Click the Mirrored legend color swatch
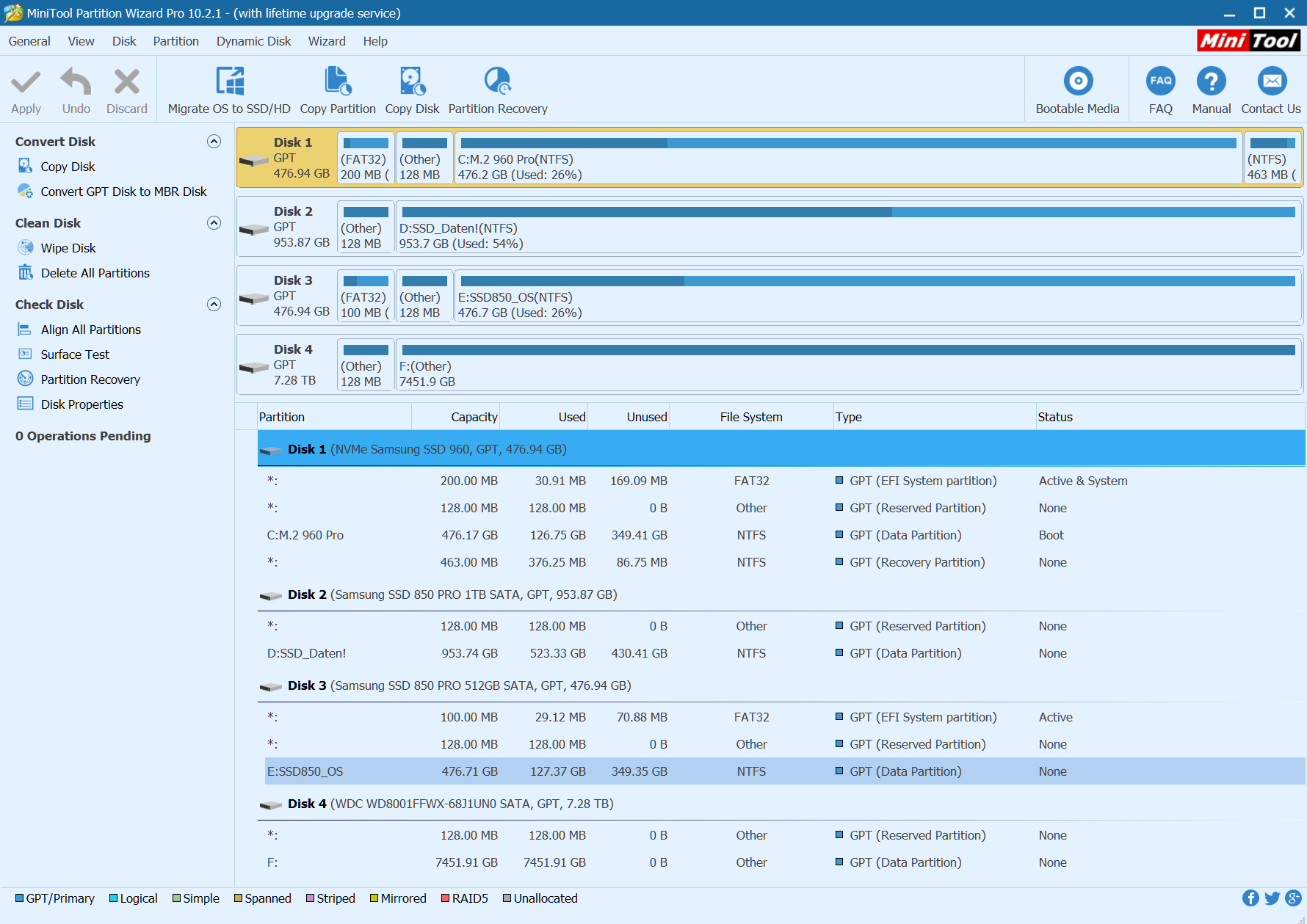1307x924 pixels. [x=374, y=898]
